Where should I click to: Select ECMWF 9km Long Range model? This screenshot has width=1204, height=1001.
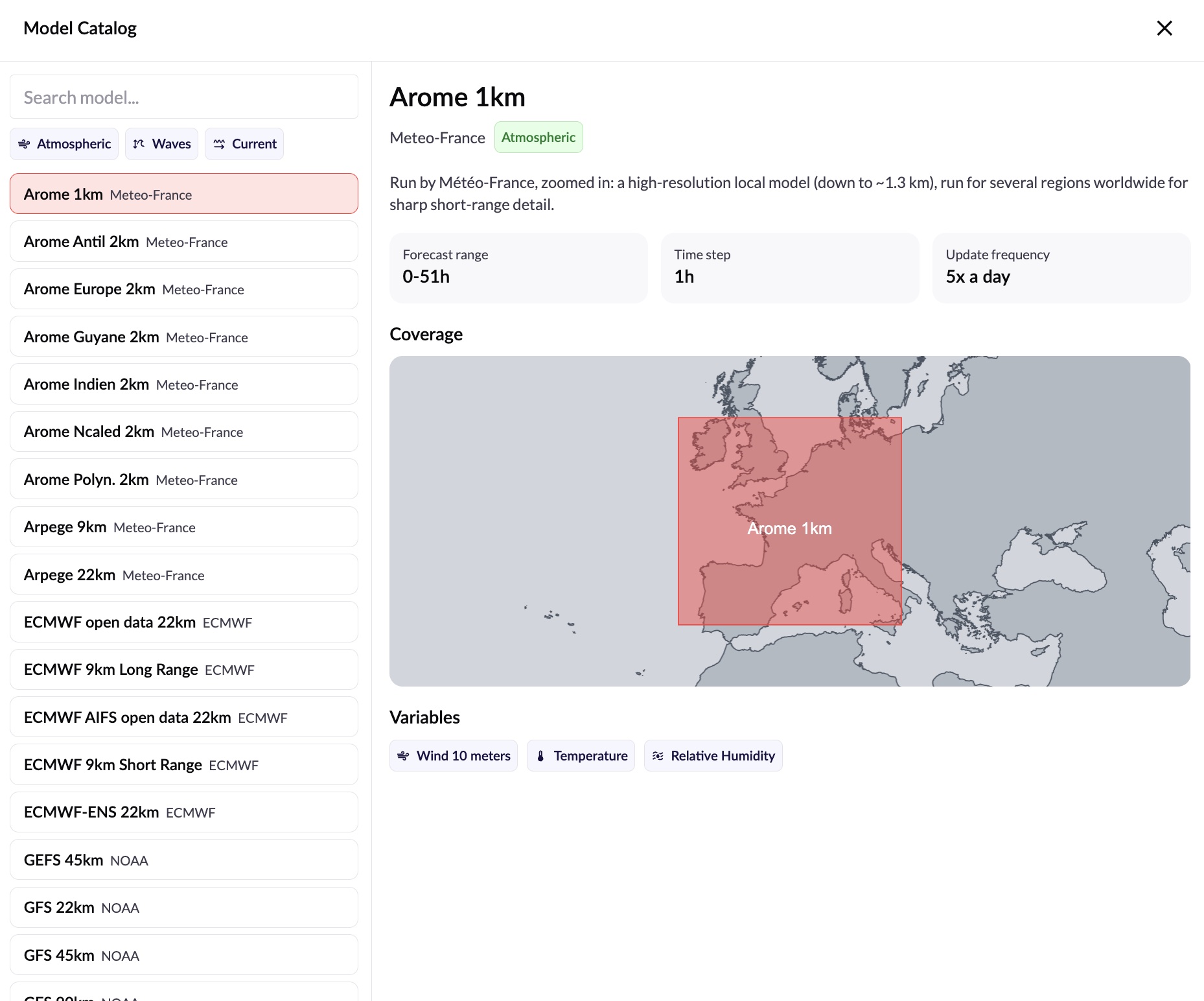click(184, 670)
